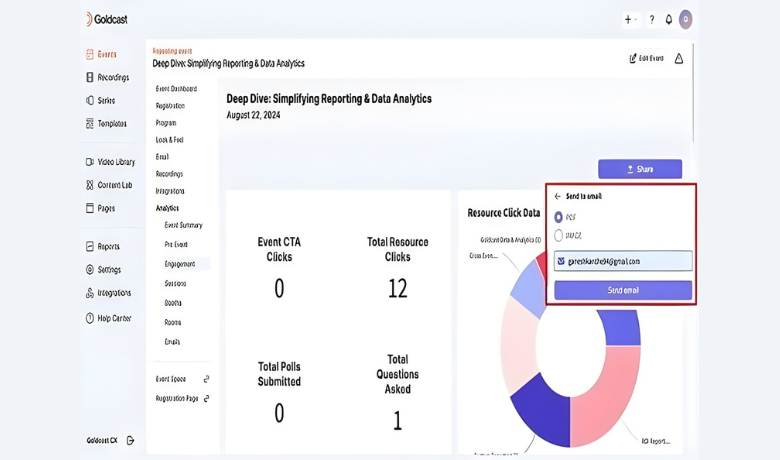
Task: Click the back arrow in Send to email
Action: (x=558, y=197)
